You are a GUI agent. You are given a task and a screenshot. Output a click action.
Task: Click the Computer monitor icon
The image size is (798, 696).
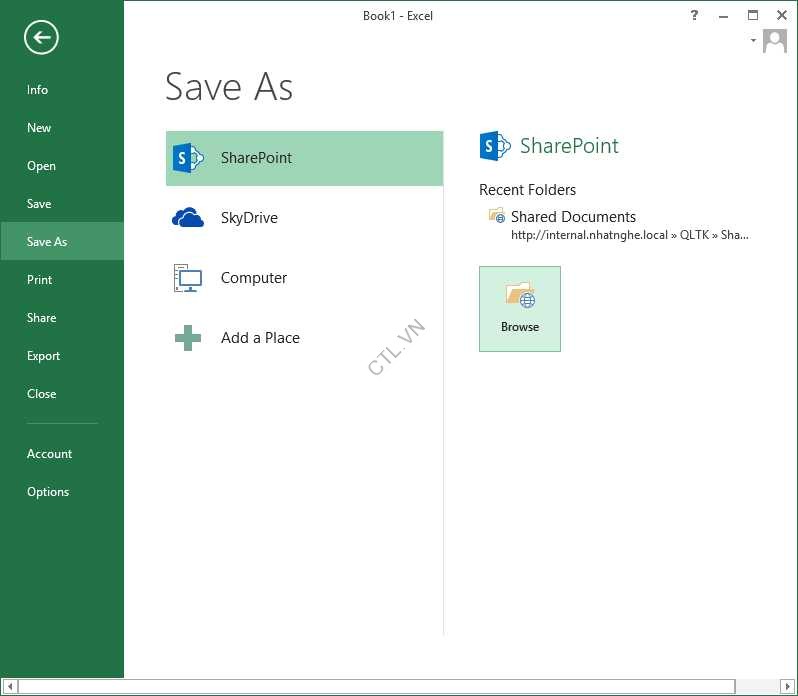tap(188, 278)
